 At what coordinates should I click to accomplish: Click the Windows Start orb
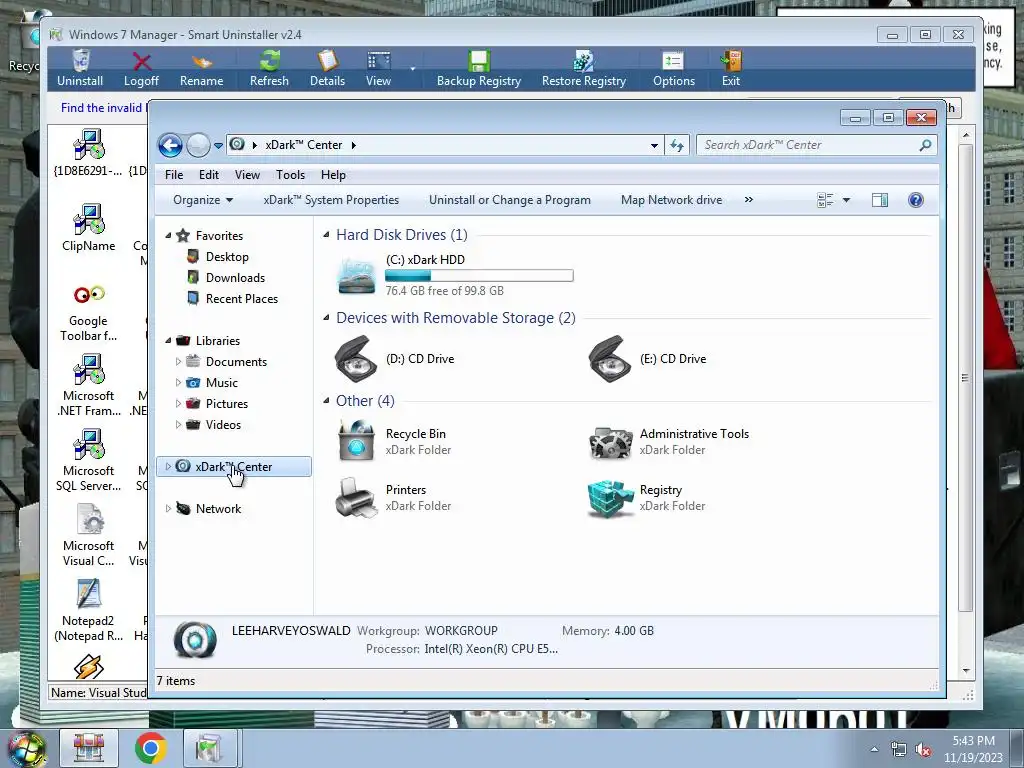[x=26, y=750]
